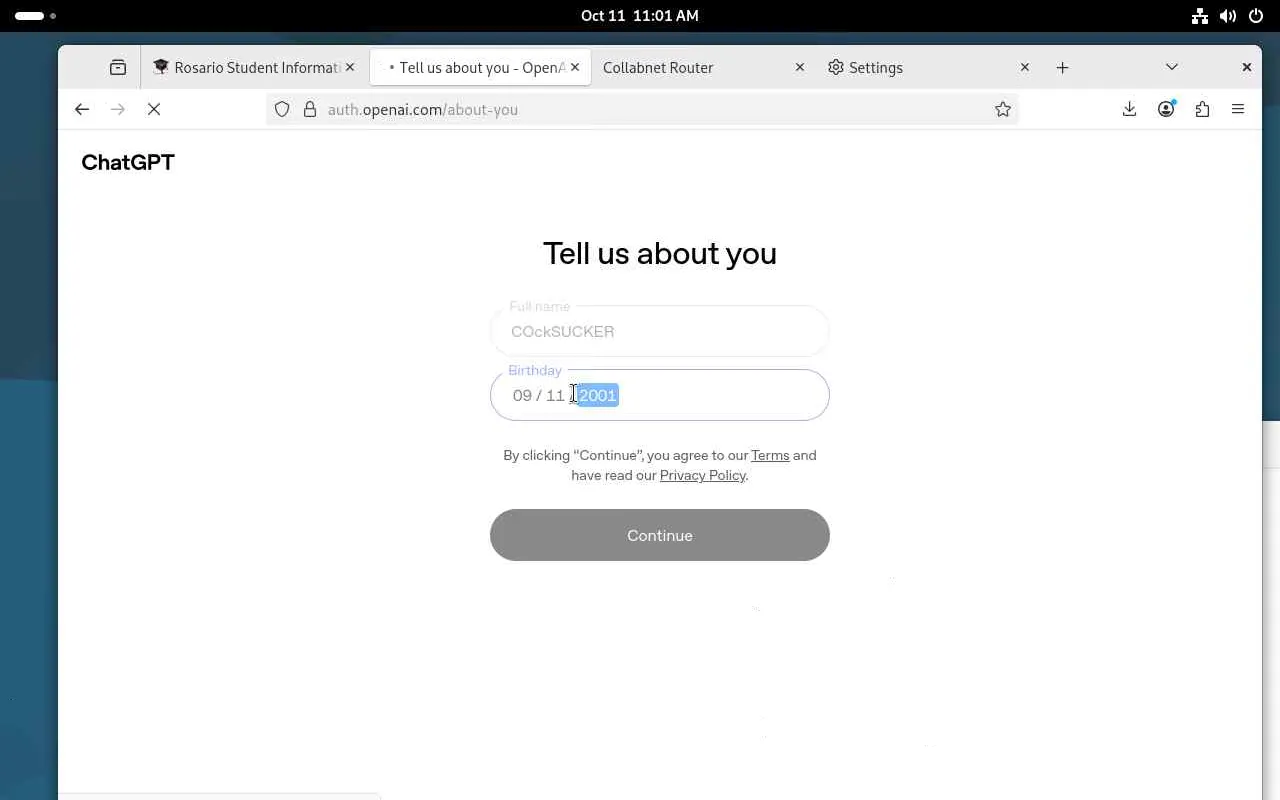Screen dimensions: 1280x800
Task: Open the network status indicator
Action: click(1200, 16)
